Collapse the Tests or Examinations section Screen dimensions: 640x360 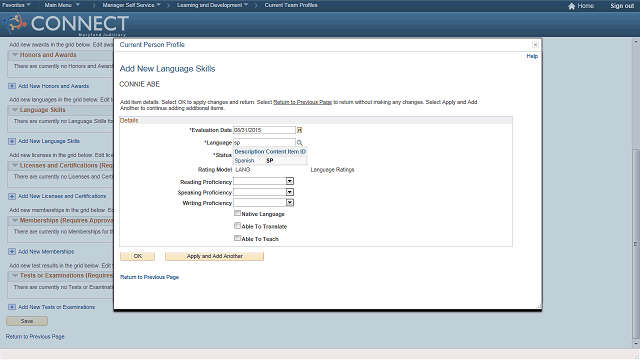[x=15, y=276]
